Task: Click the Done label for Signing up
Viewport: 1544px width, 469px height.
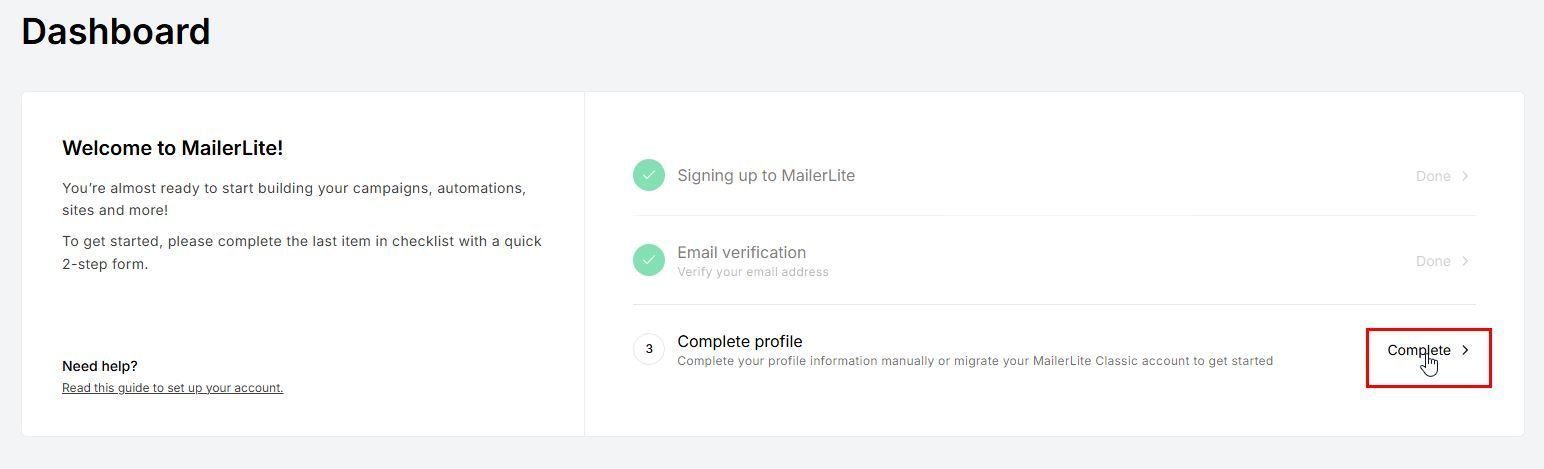Action: pyautogui.click(x=1432, y=176)
